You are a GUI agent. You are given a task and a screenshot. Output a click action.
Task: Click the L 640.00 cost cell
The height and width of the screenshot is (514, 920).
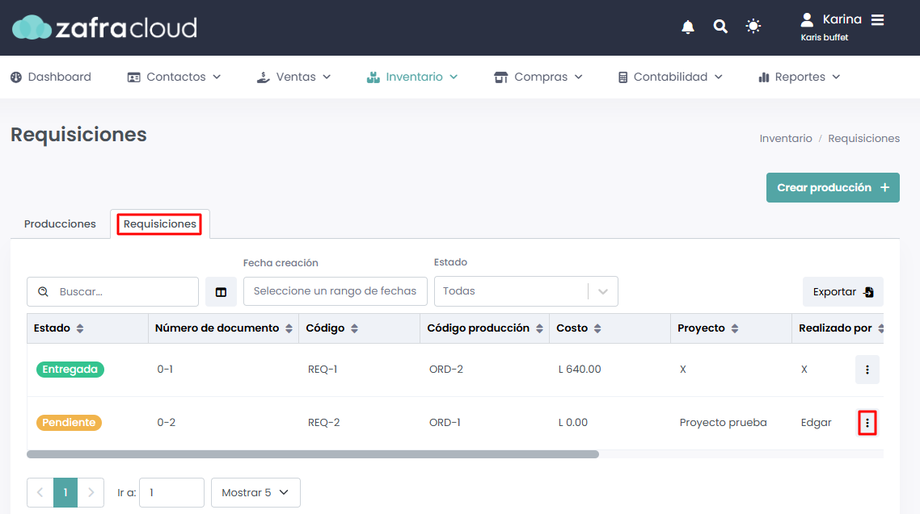pos(580,370)
